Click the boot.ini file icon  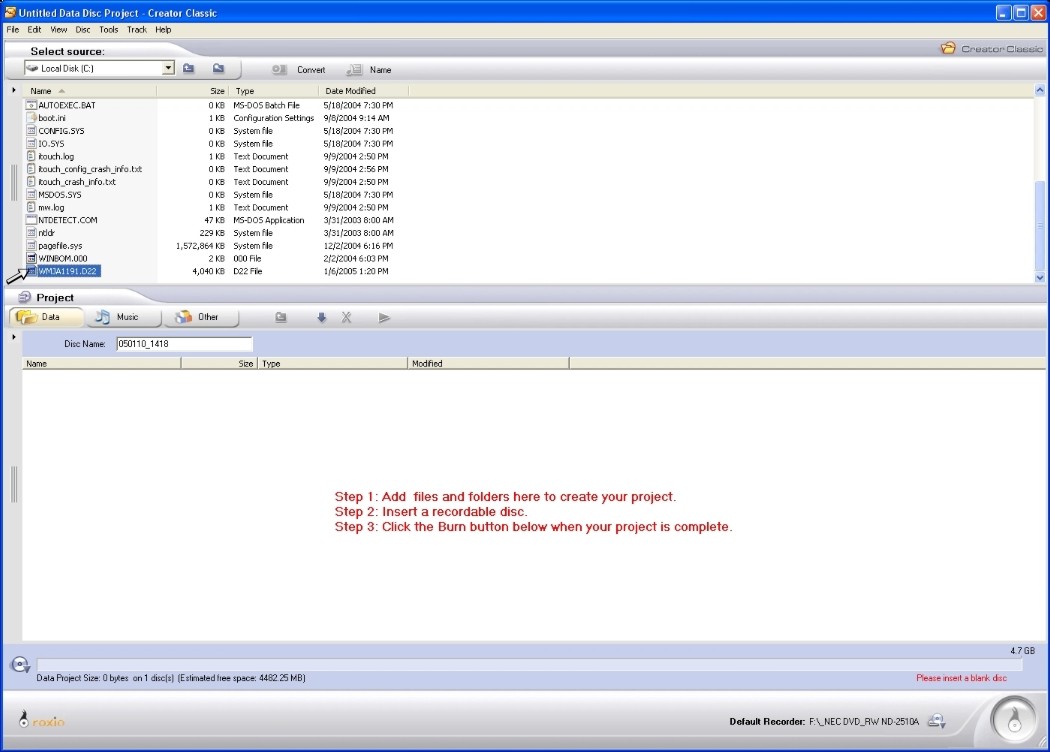[x=31, y=118]
